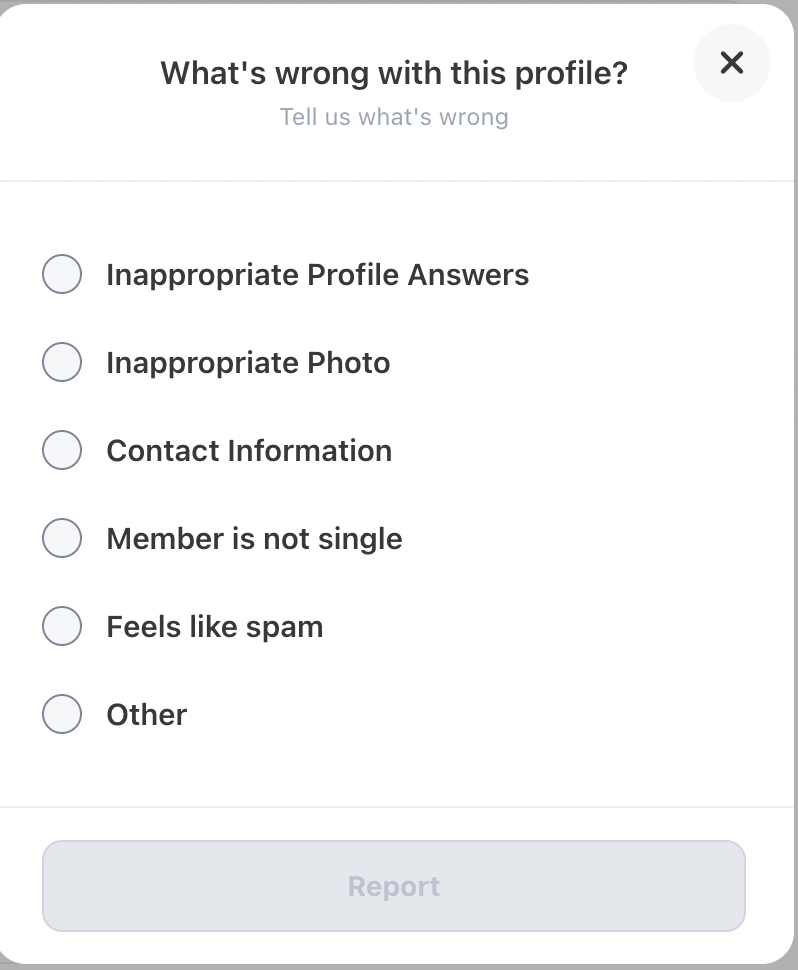Select the Feels like spam radio button

62,625
